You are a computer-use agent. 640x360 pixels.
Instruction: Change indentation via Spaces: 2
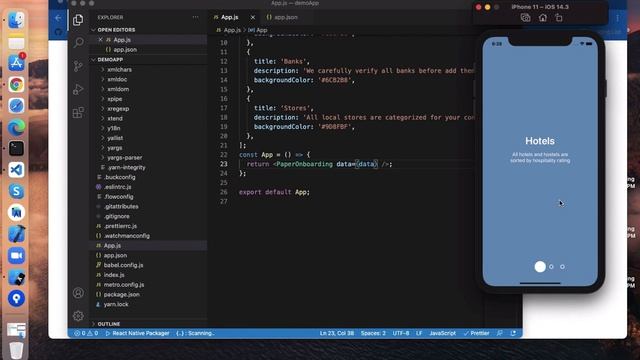pos(373,333)
